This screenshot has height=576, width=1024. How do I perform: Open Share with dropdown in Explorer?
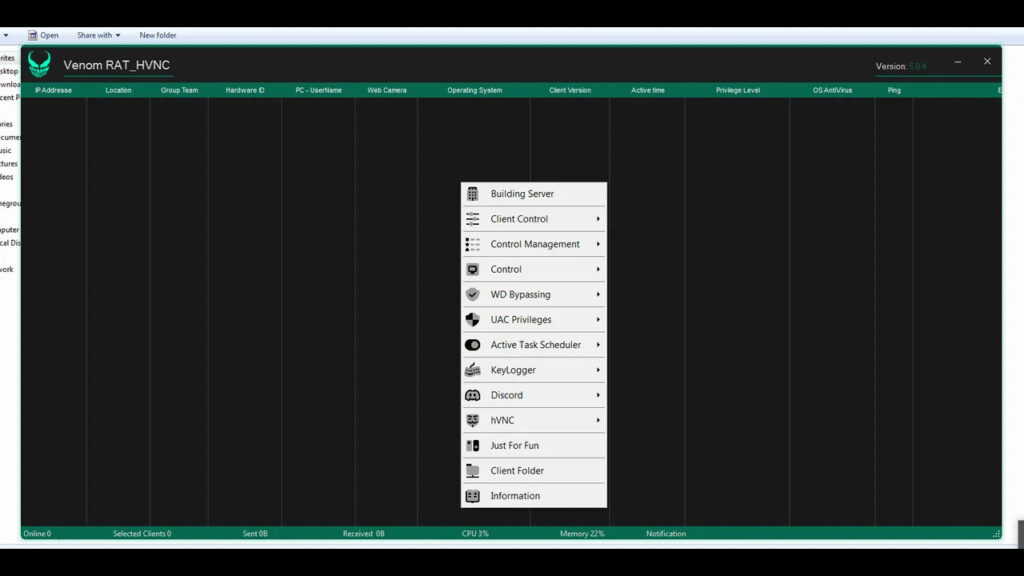(99, 35)
